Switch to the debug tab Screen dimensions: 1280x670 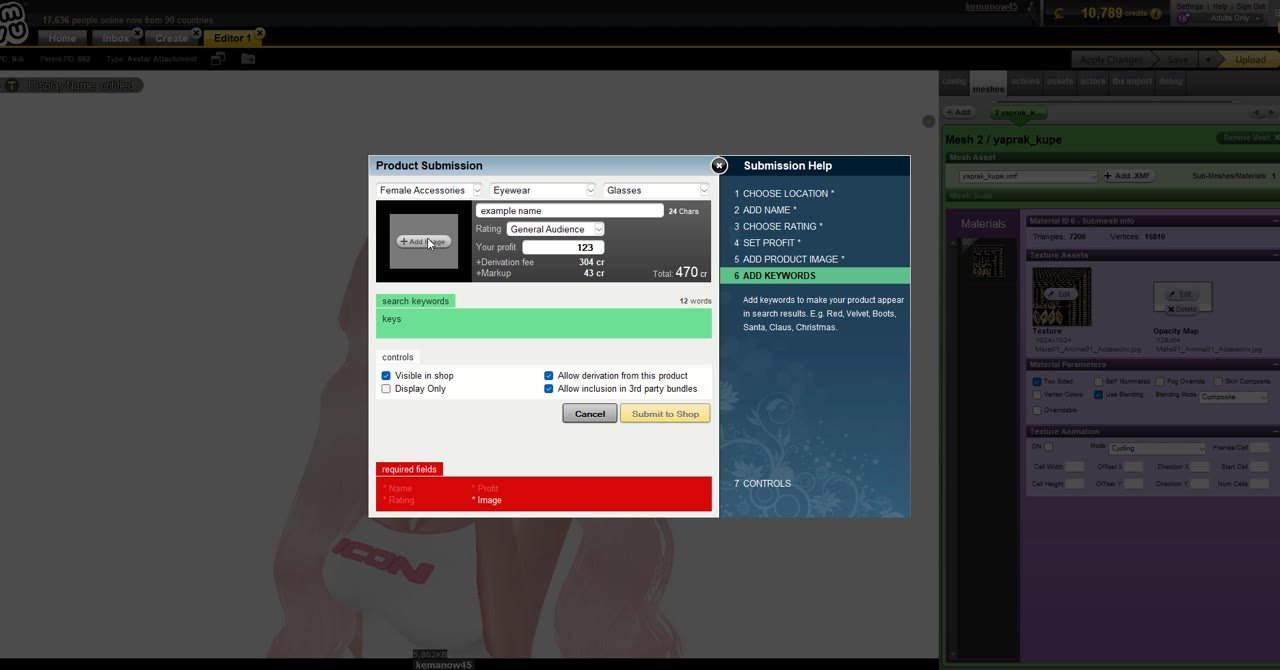tap(1170, 82)
